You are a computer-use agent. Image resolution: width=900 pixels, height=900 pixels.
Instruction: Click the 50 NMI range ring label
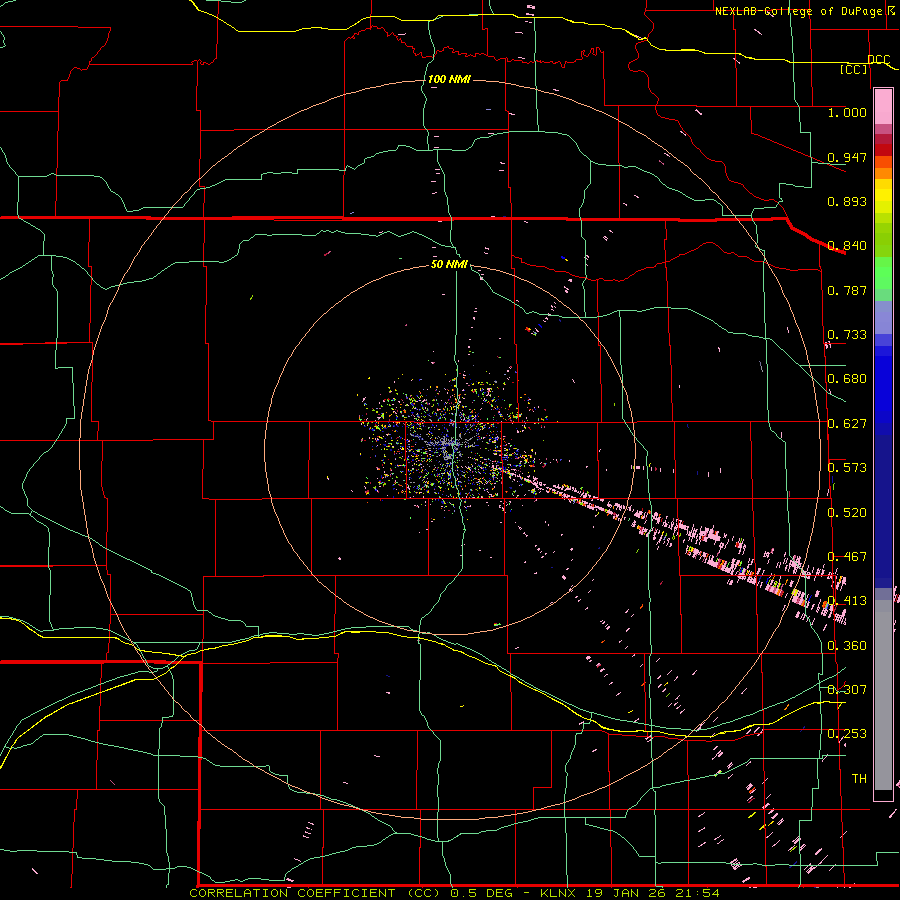point(449,264)
